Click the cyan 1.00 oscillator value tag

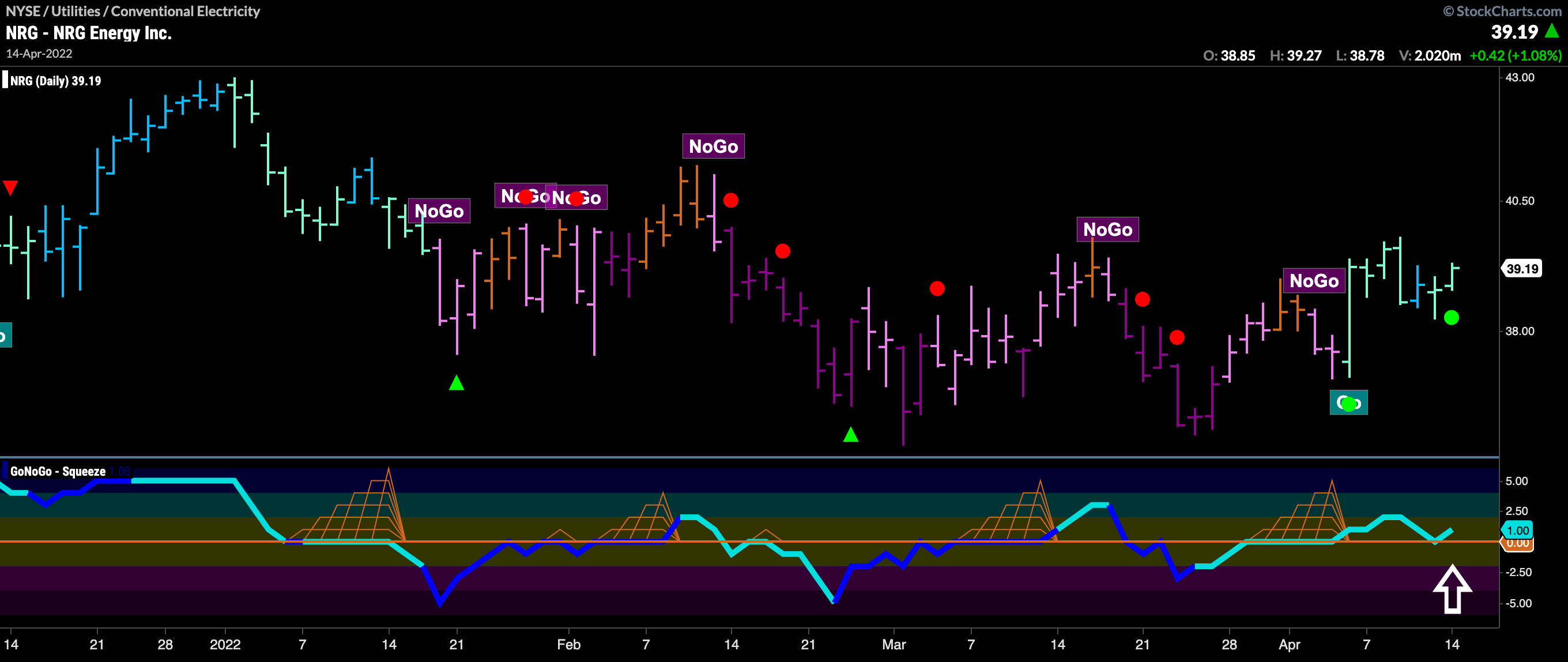(x=1517, y=530)
